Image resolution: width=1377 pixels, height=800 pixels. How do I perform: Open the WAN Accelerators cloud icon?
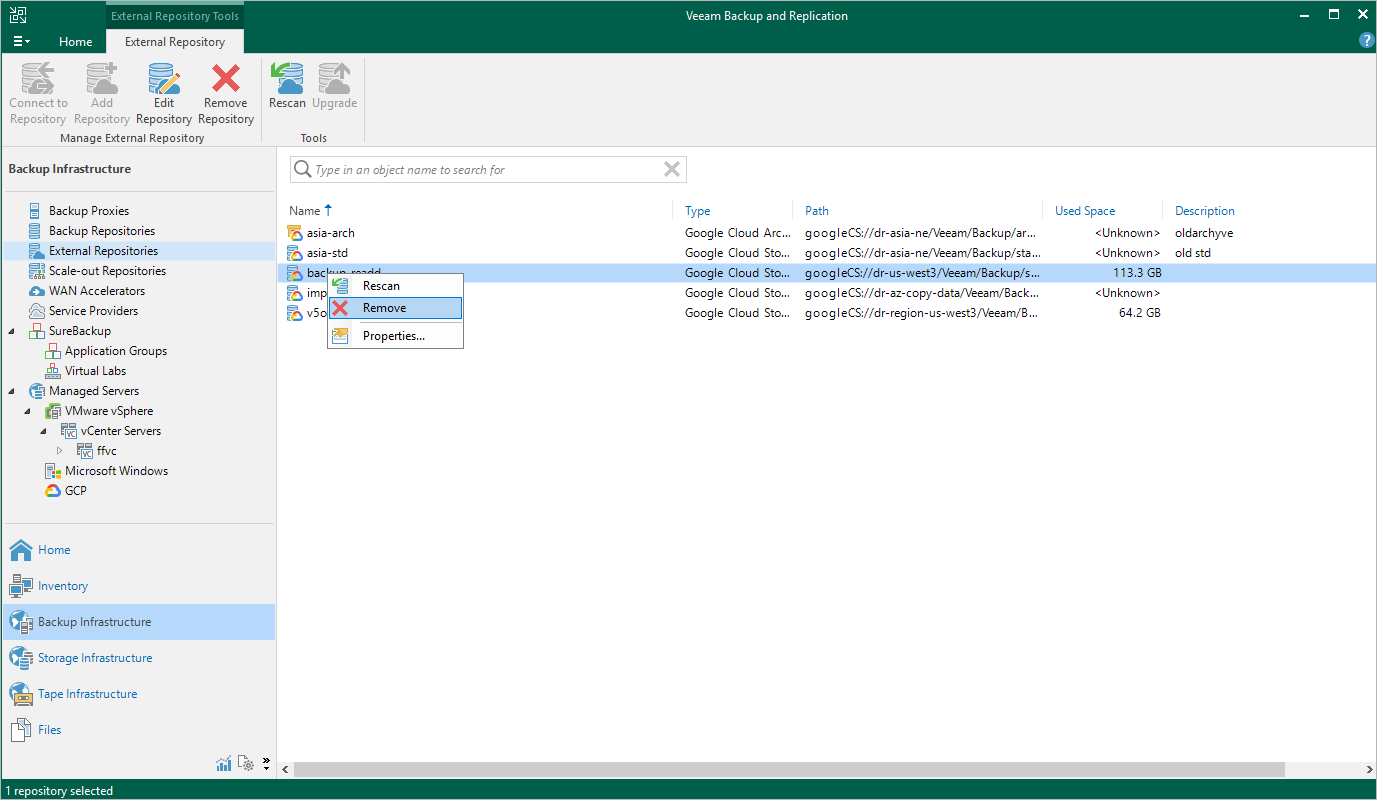[36, 291]
